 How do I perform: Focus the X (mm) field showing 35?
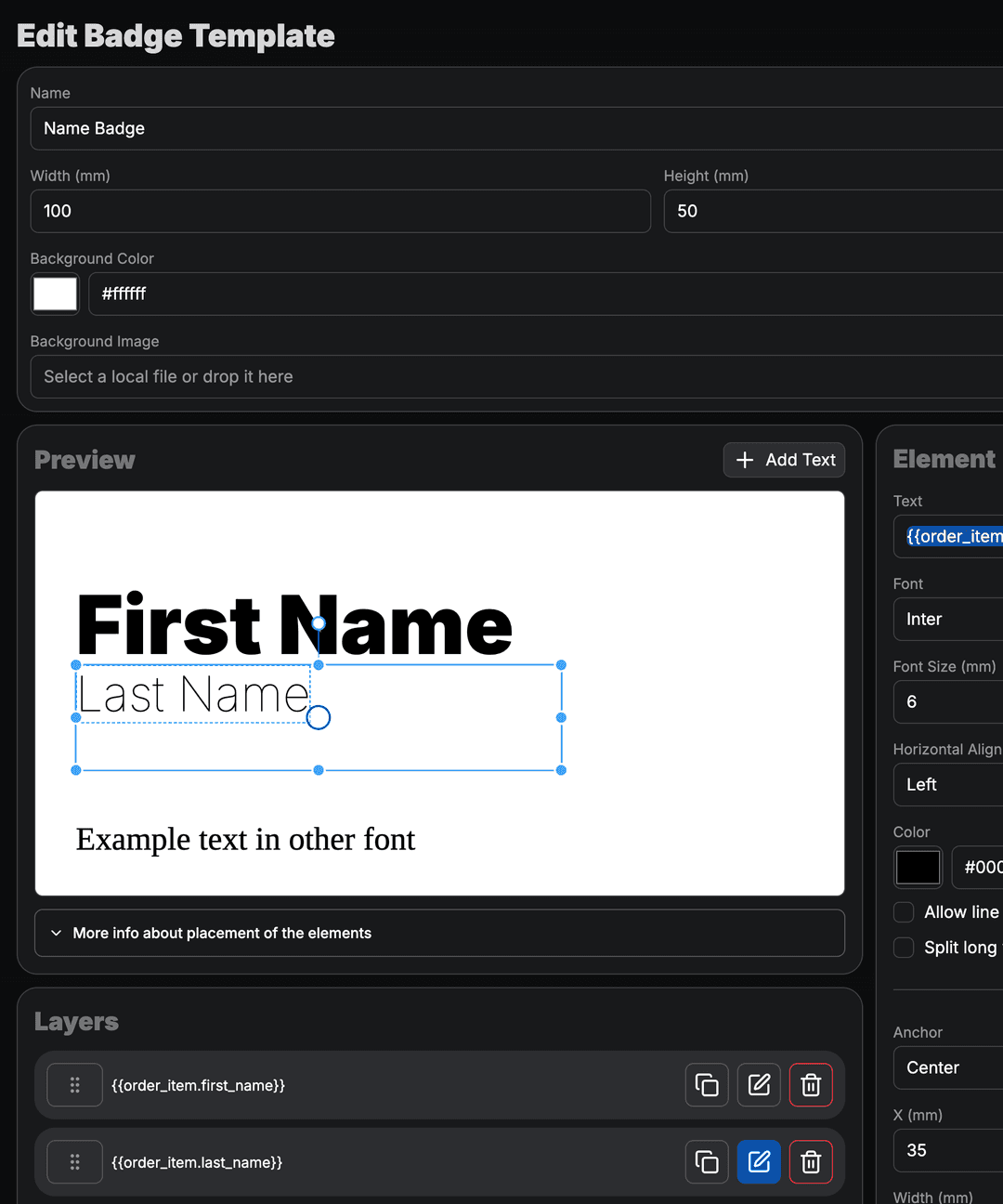click(x=948, y=1151)
